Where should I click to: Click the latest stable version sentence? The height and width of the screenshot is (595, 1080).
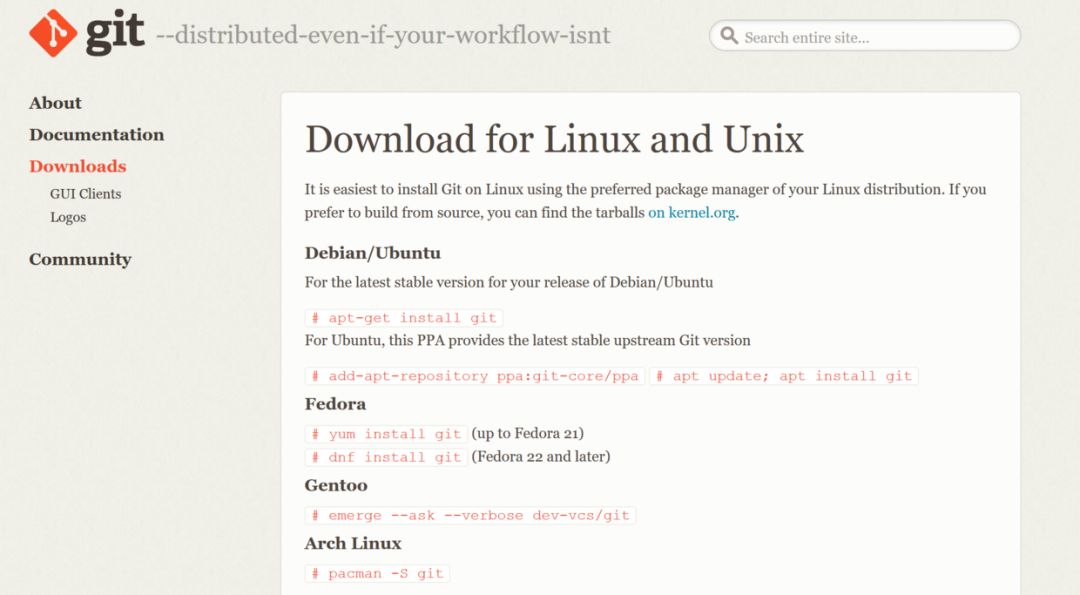(x=509, y=282)
